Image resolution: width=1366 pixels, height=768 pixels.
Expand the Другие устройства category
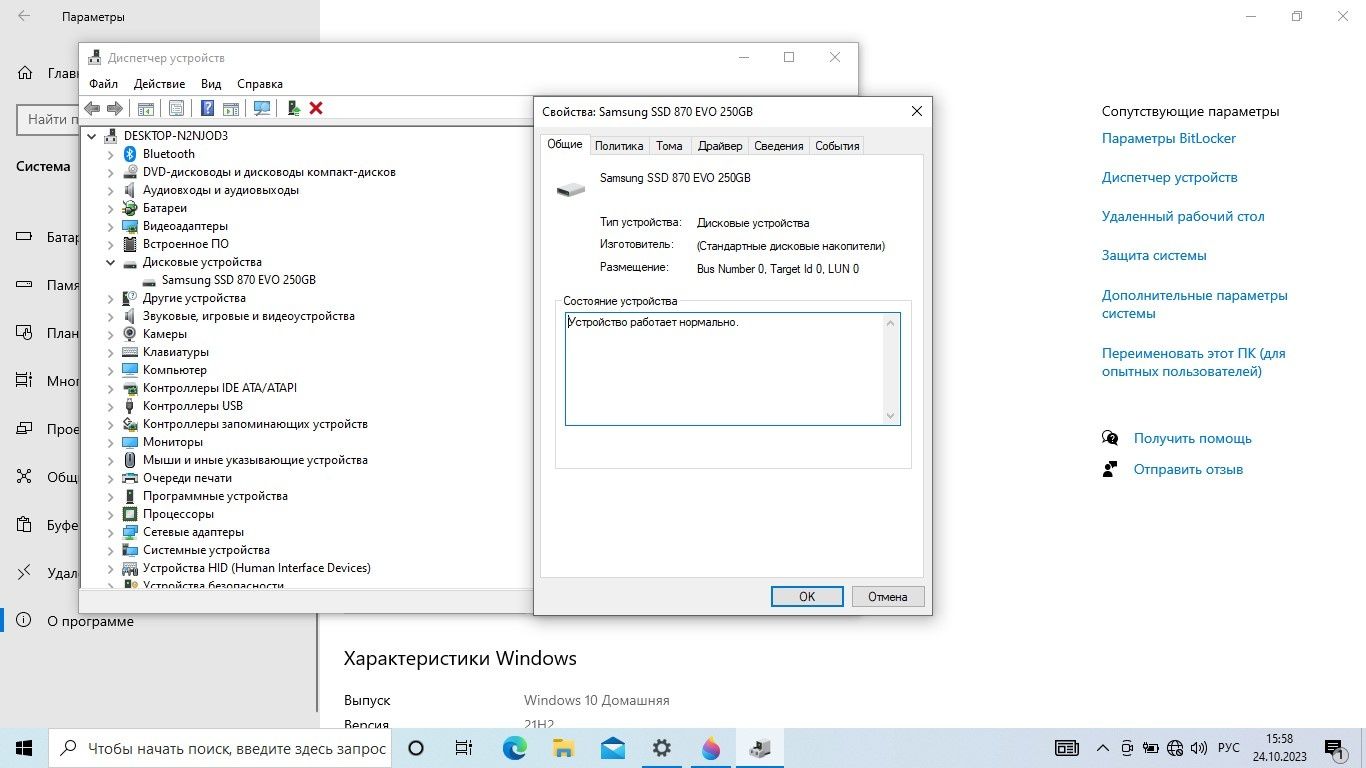(111, 298)
